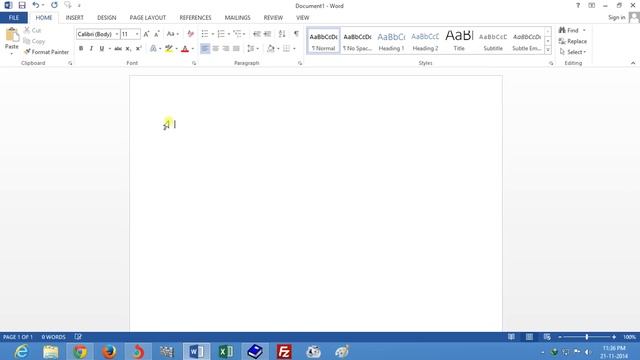Apply the Heading 1 style
640x360 pixels.
click(x=391, y=41)
